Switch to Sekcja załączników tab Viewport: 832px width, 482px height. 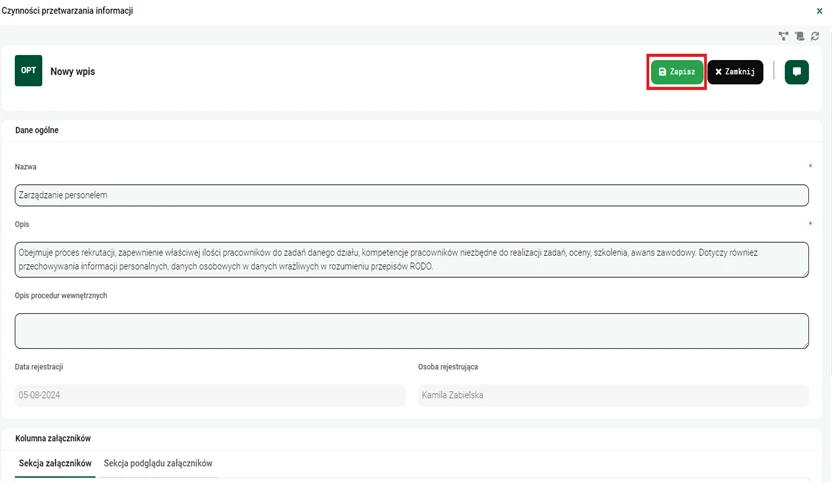pos(55,464)
